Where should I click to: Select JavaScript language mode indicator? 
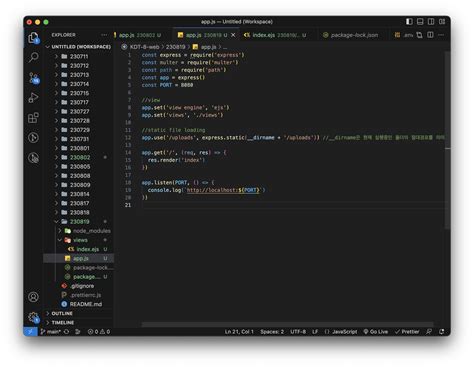point(341,332)
